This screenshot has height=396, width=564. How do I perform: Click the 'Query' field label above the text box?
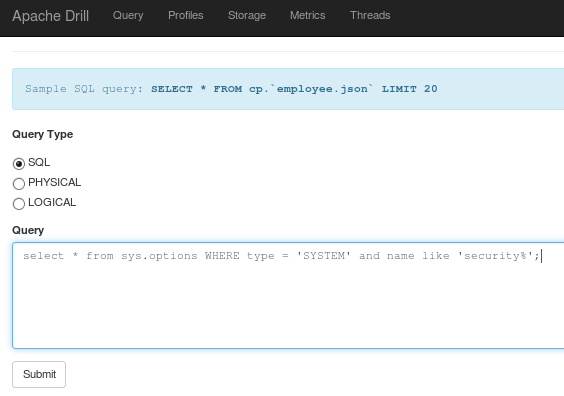pos(28,230)
